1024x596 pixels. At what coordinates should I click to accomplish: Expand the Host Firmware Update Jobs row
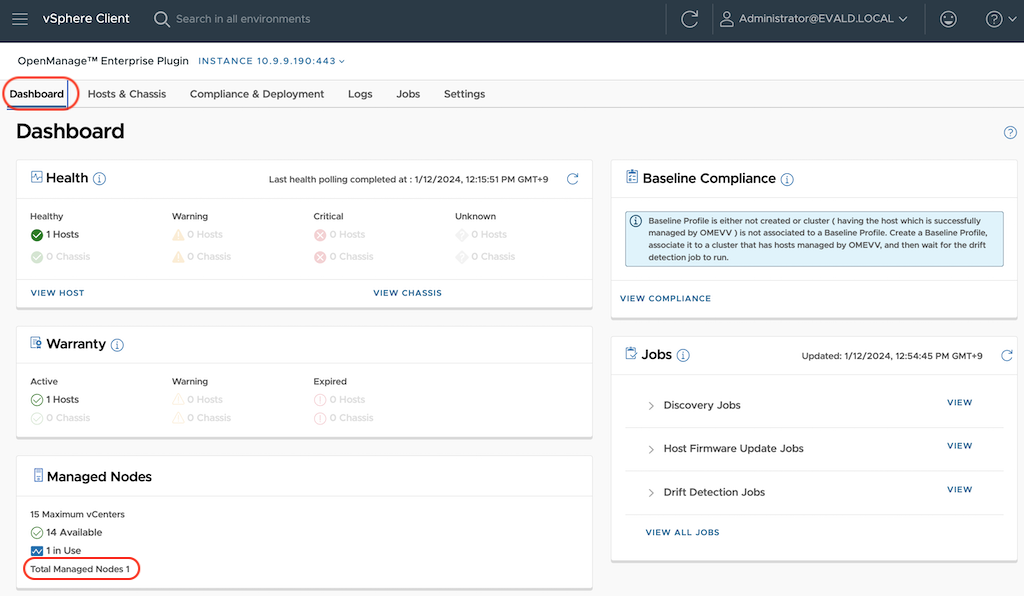pos(650,449)
